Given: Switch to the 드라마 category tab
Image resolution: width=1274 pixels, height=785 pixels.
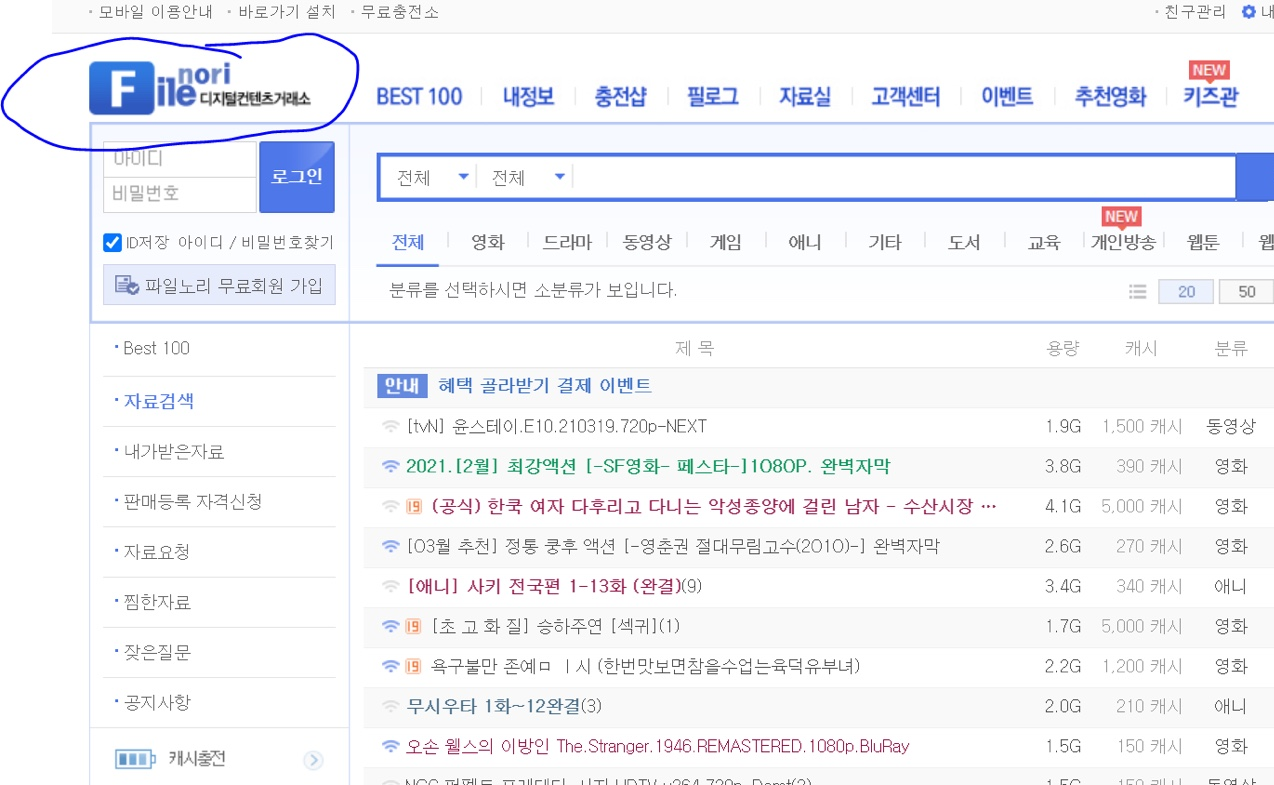Looking at the screenshot, I should [x=567, y=242].
